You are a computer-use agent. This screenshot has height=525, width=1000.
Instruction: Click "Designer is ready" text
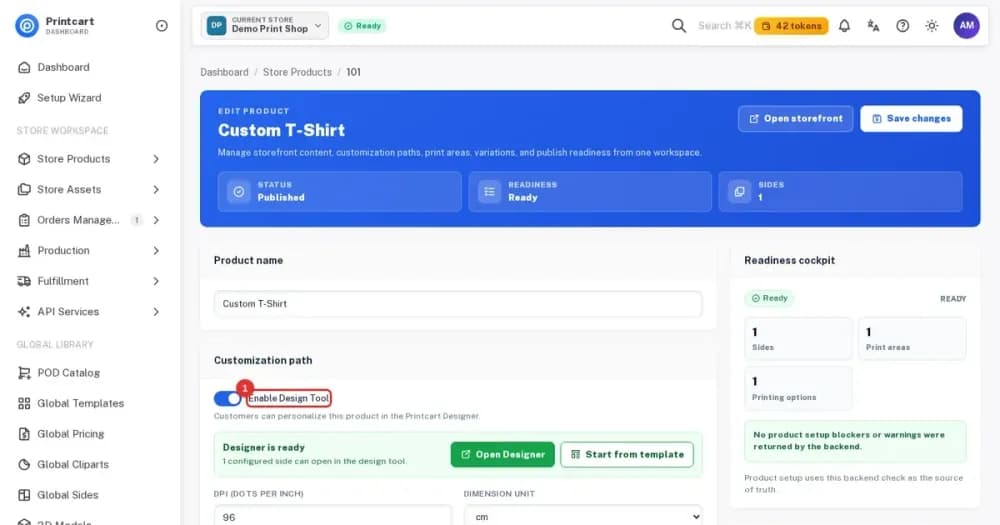[263, 447]
